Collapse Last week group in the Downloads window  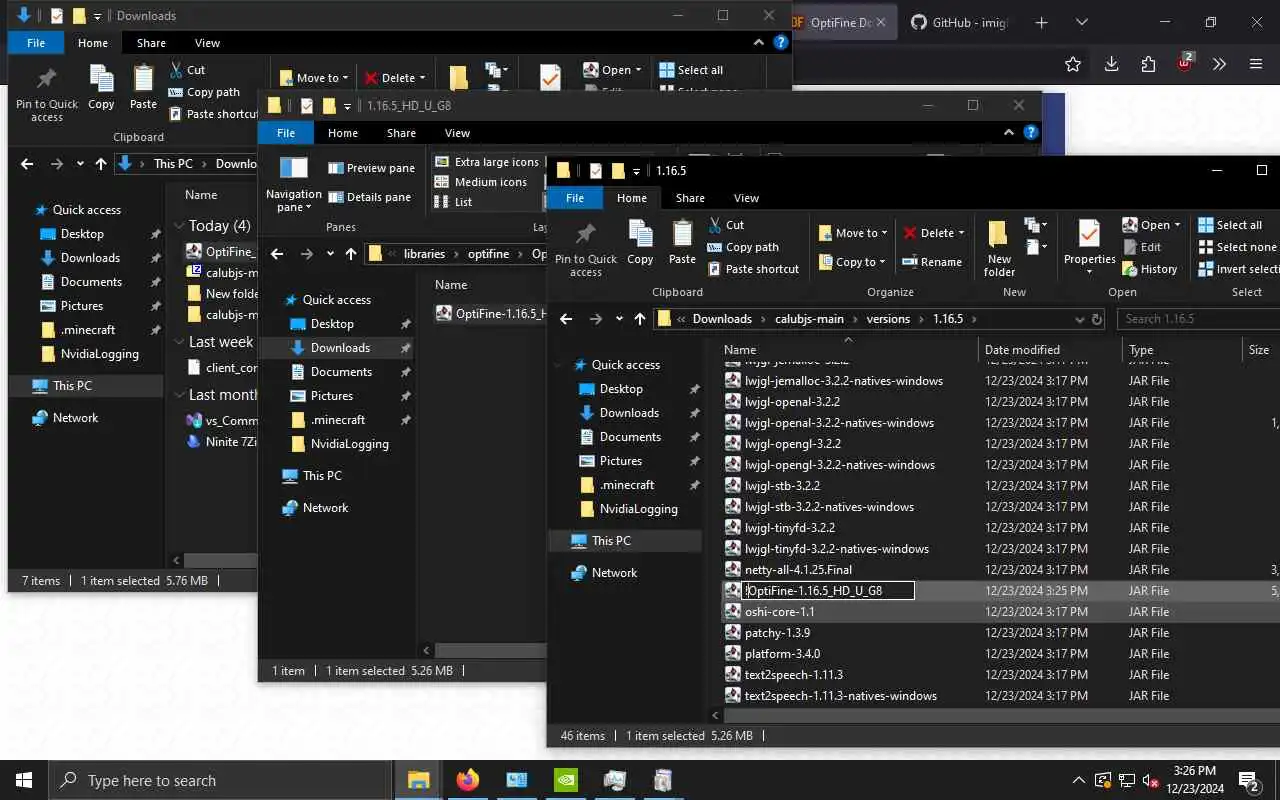179,342
